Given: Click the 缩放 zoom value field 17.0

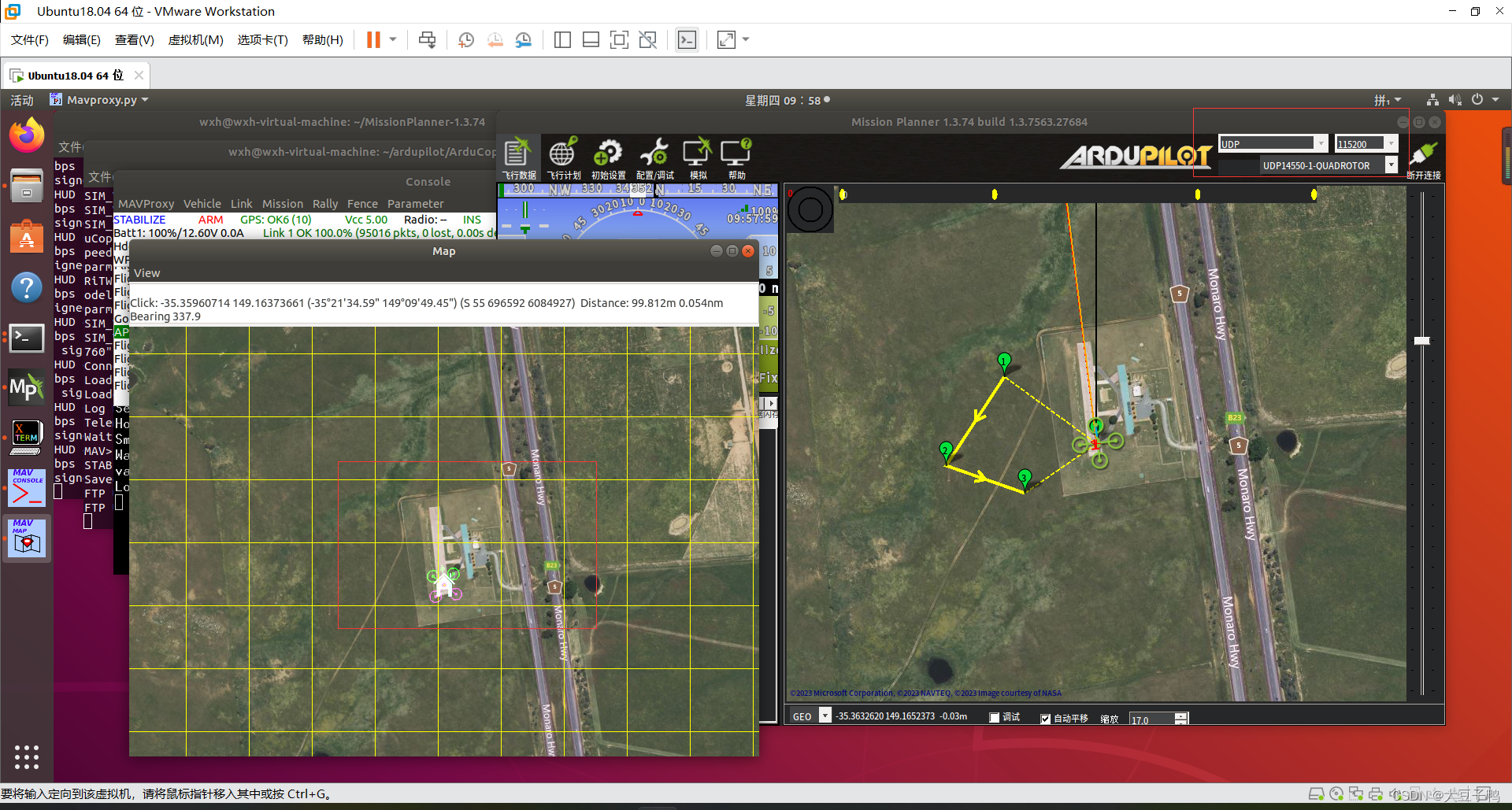Looking at the screenshot, I should 1151,719.
